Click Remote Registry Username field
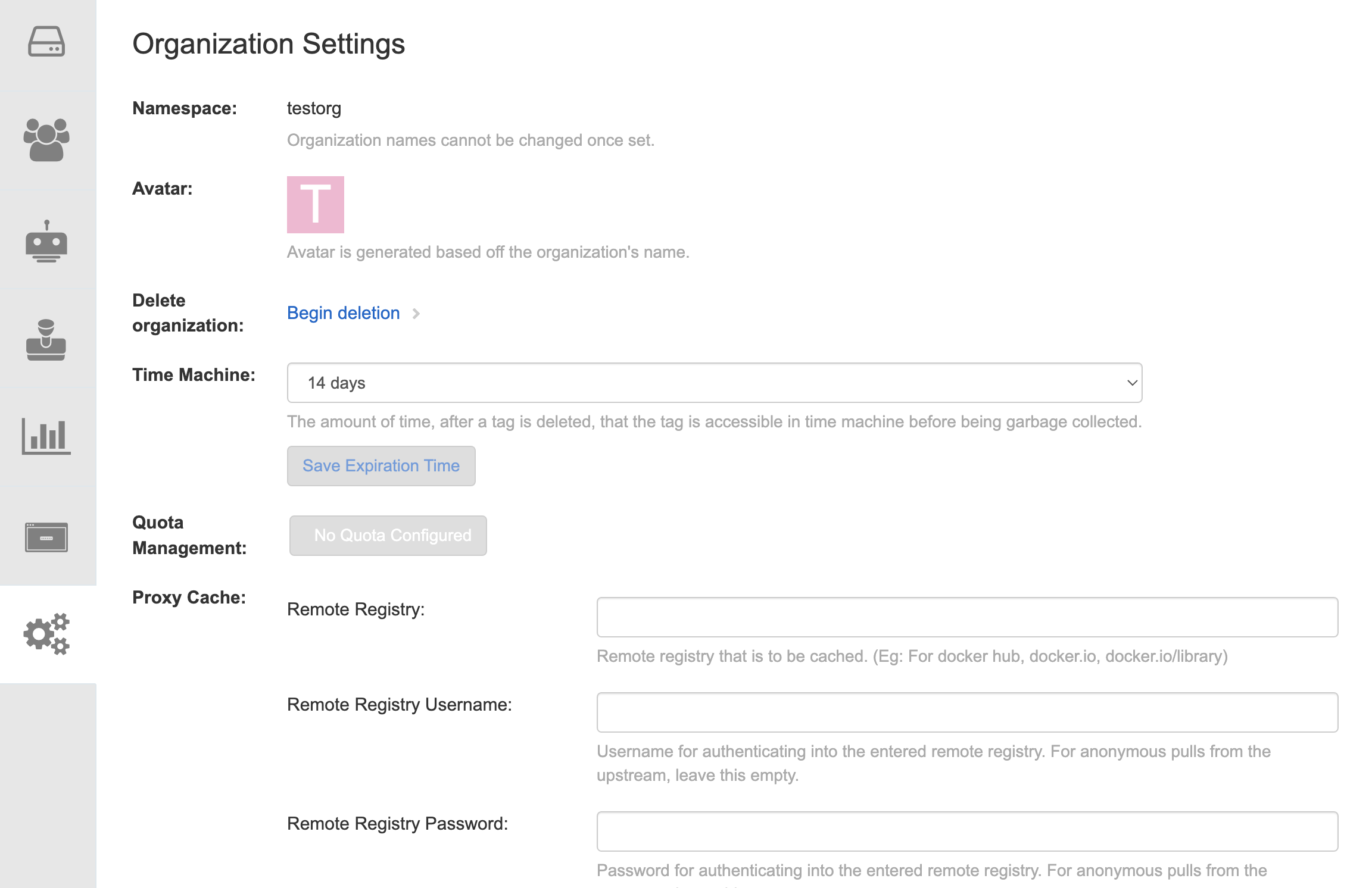This screenshot has height=888, width=1372. (x=967, y=712)
